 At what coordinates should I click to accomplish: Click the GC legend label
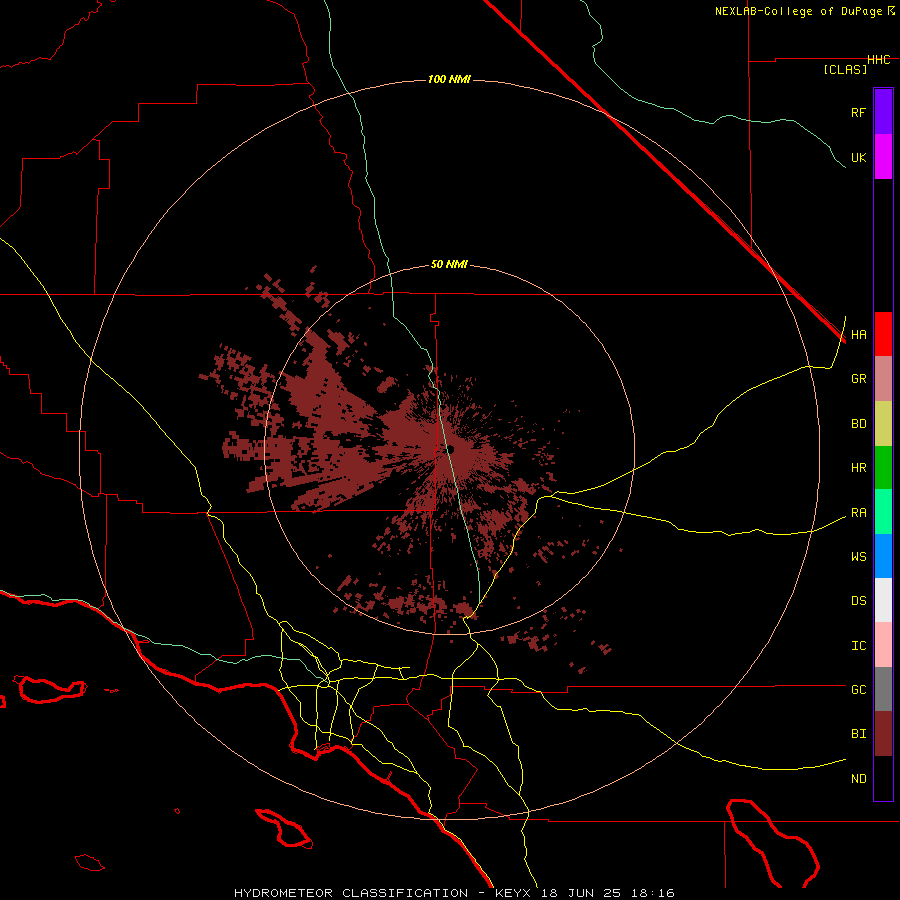point(858,690)
